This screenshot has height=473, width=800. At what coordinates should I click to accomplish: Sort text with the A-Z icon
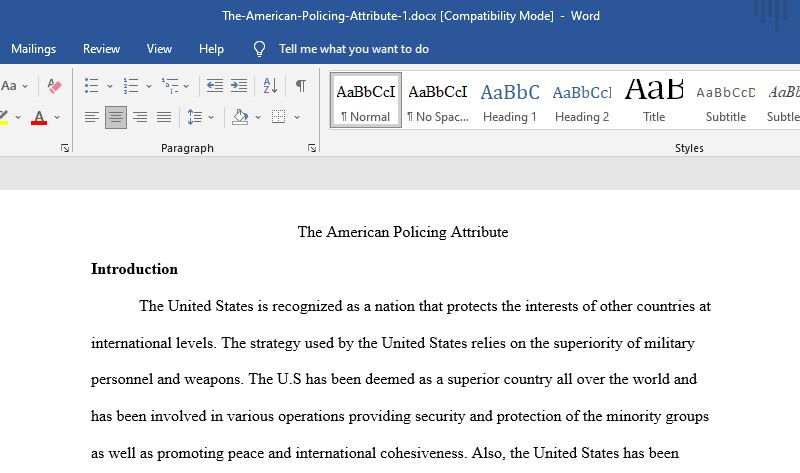(270, 86)
